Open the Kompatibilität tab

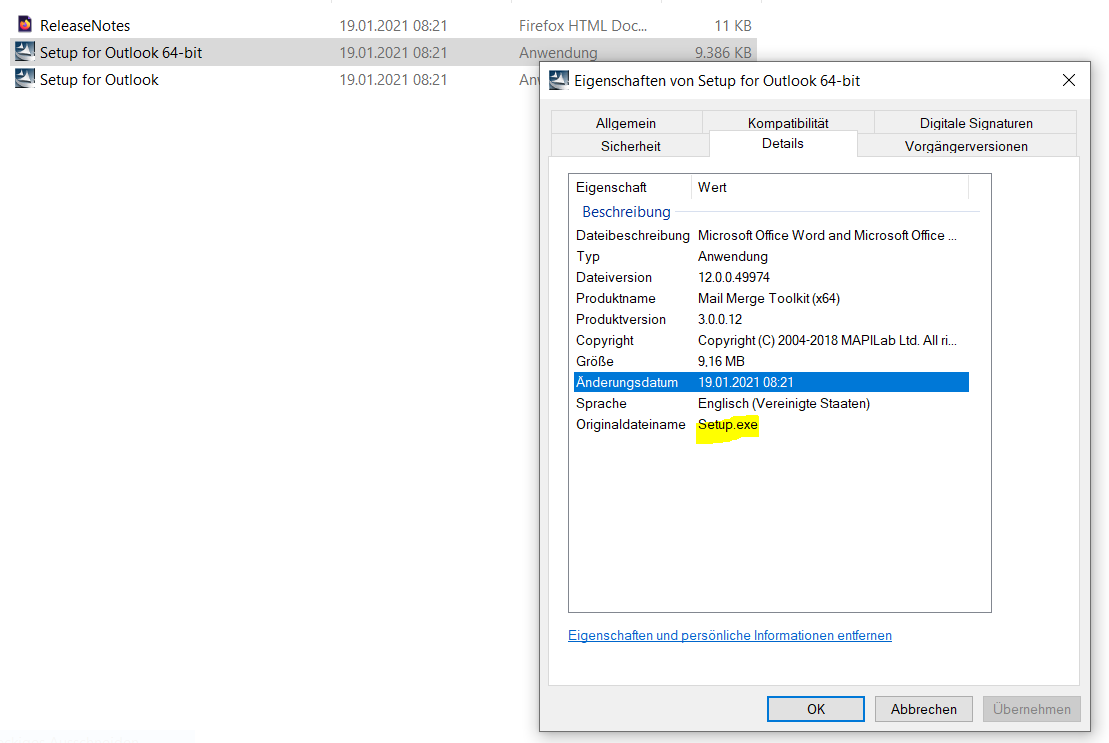tap(788, 122)
